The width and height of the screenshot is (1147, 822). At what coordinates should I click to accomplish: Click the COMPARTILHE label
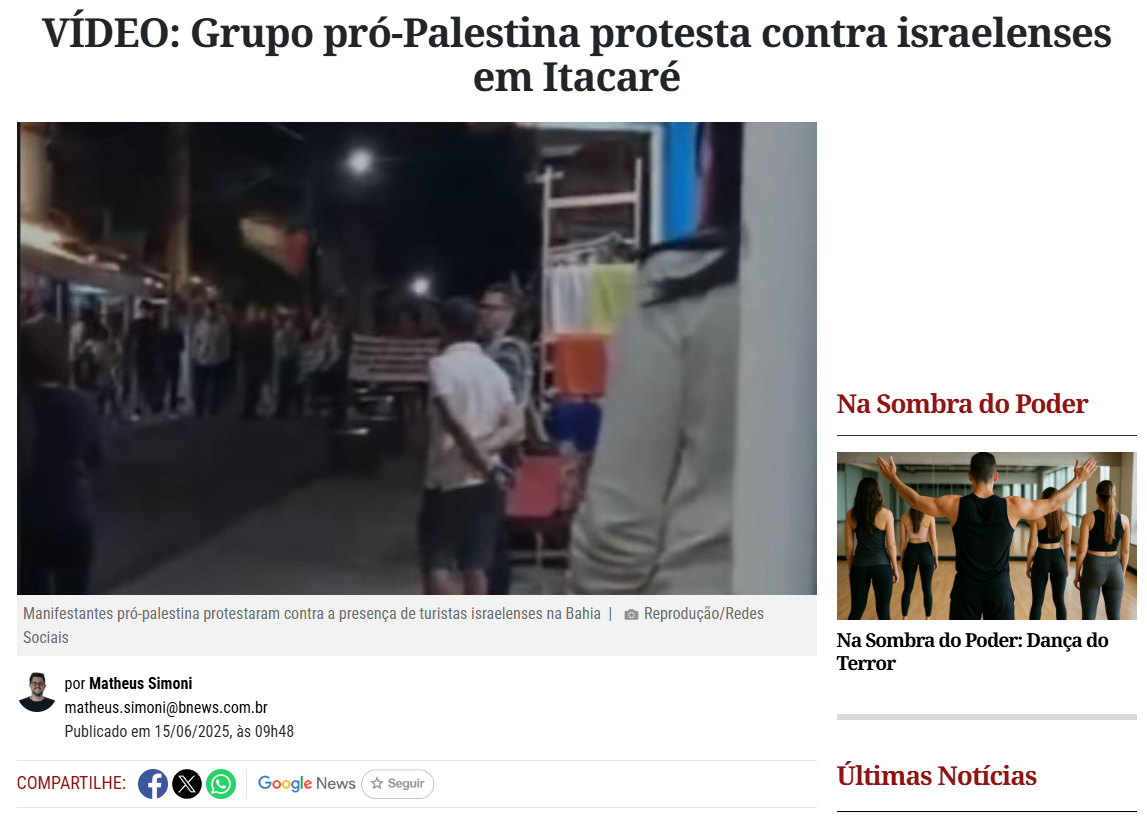point(71,783)
